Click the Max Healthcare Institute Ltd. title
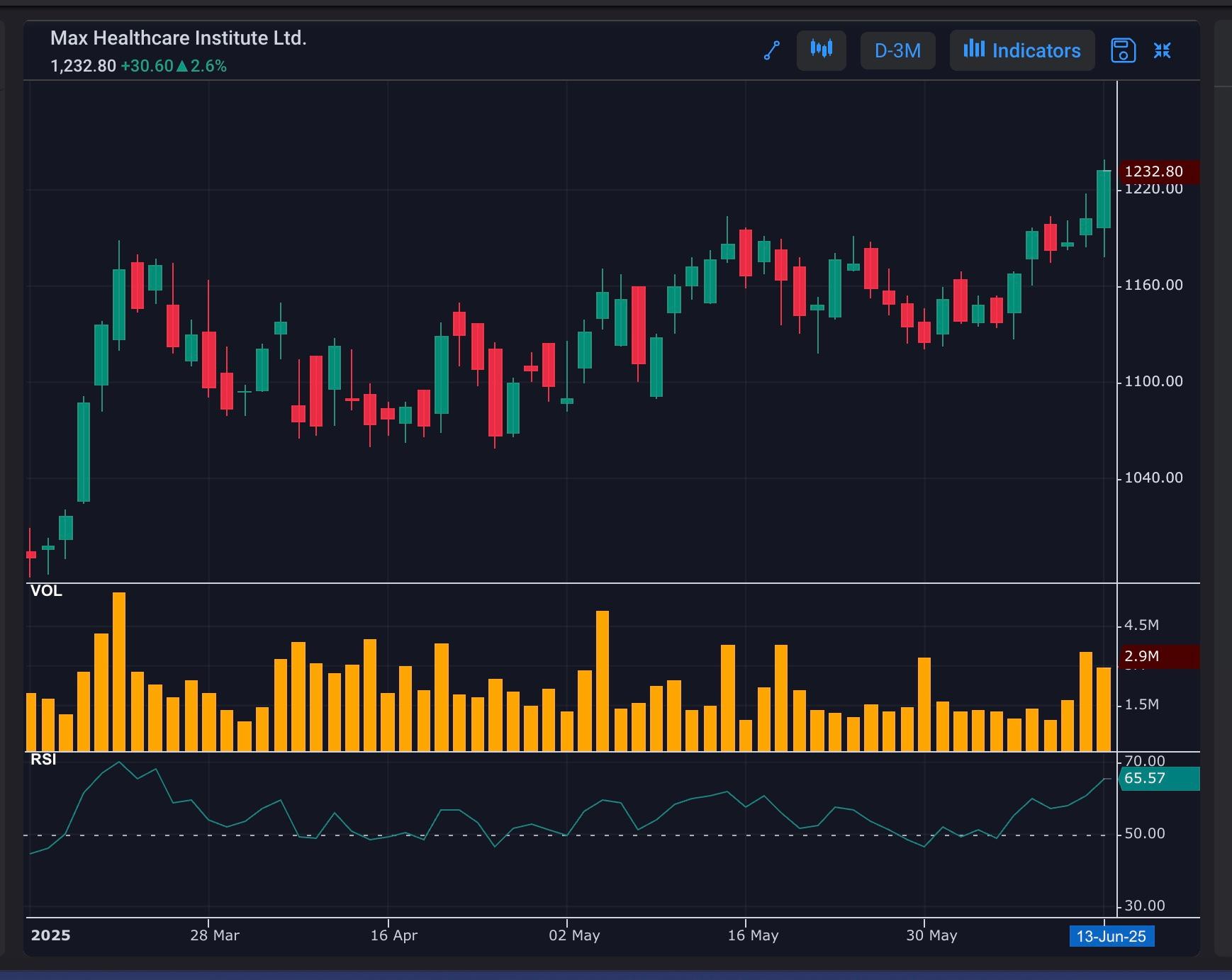The width and height of the screenshot is (1232, 980). (x=179, y=38)
